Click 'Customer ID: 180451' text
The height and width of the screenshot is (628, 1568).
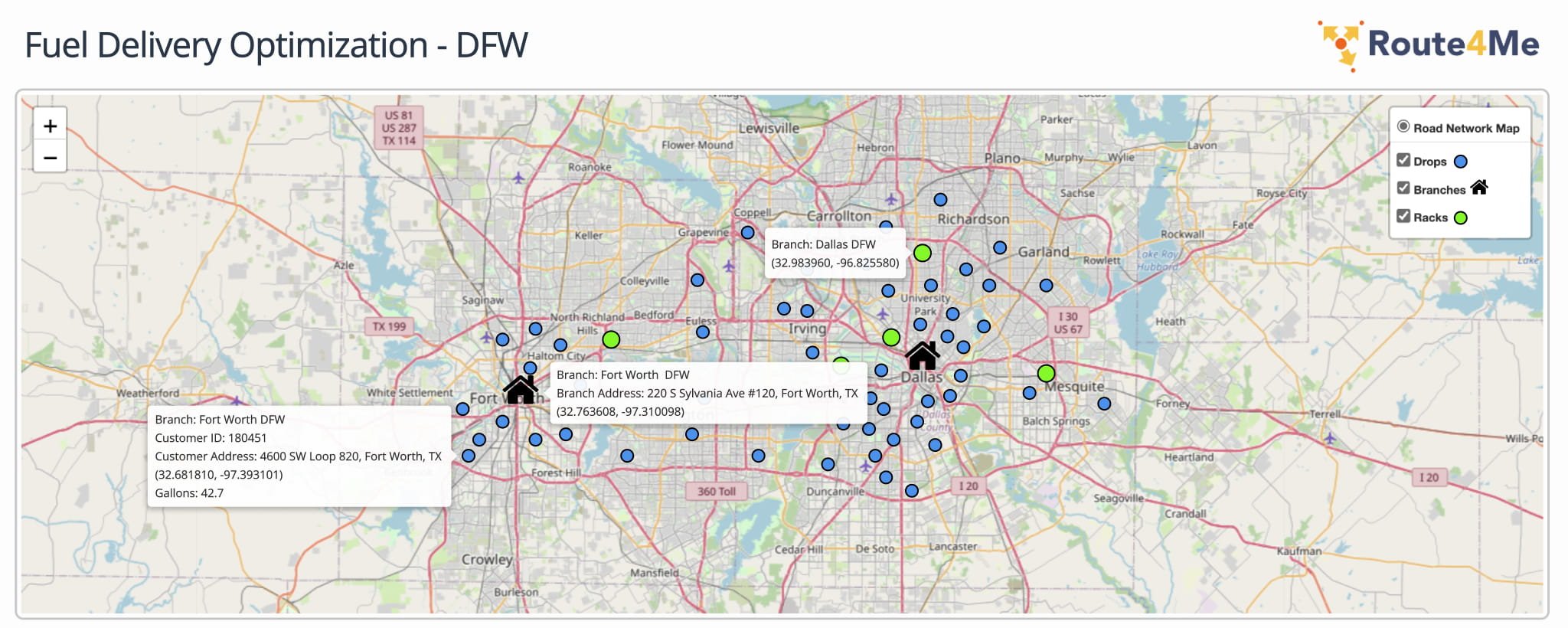coord(211,438)
